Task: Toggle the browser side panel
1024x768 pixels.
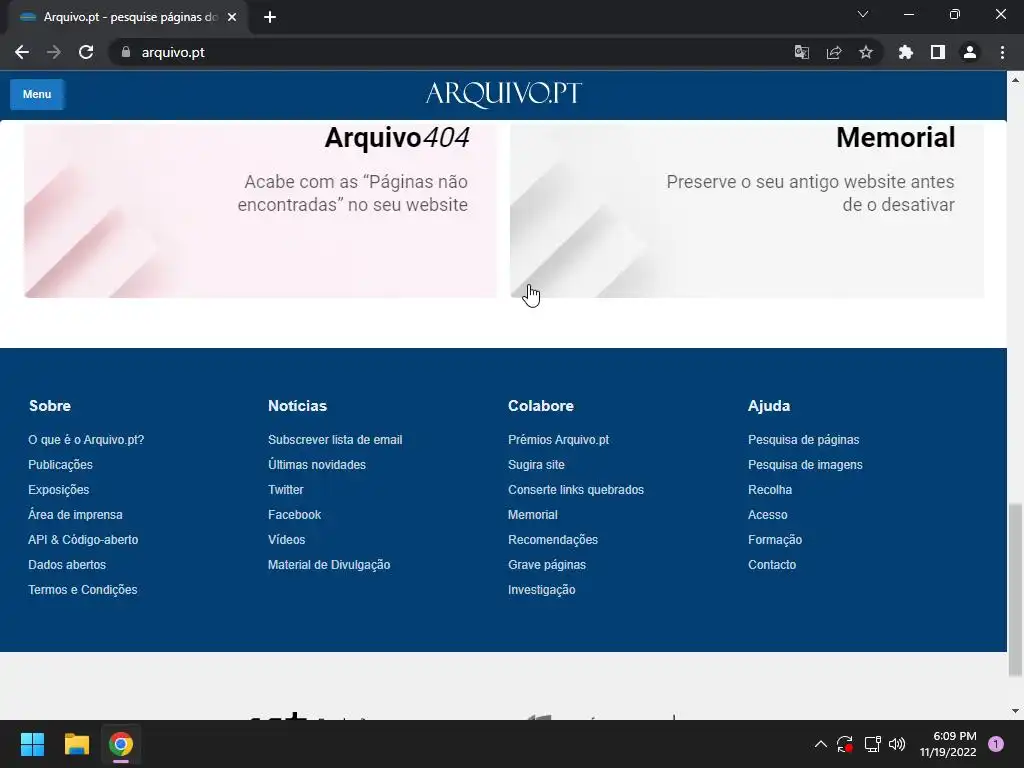Action: (937, 52)
